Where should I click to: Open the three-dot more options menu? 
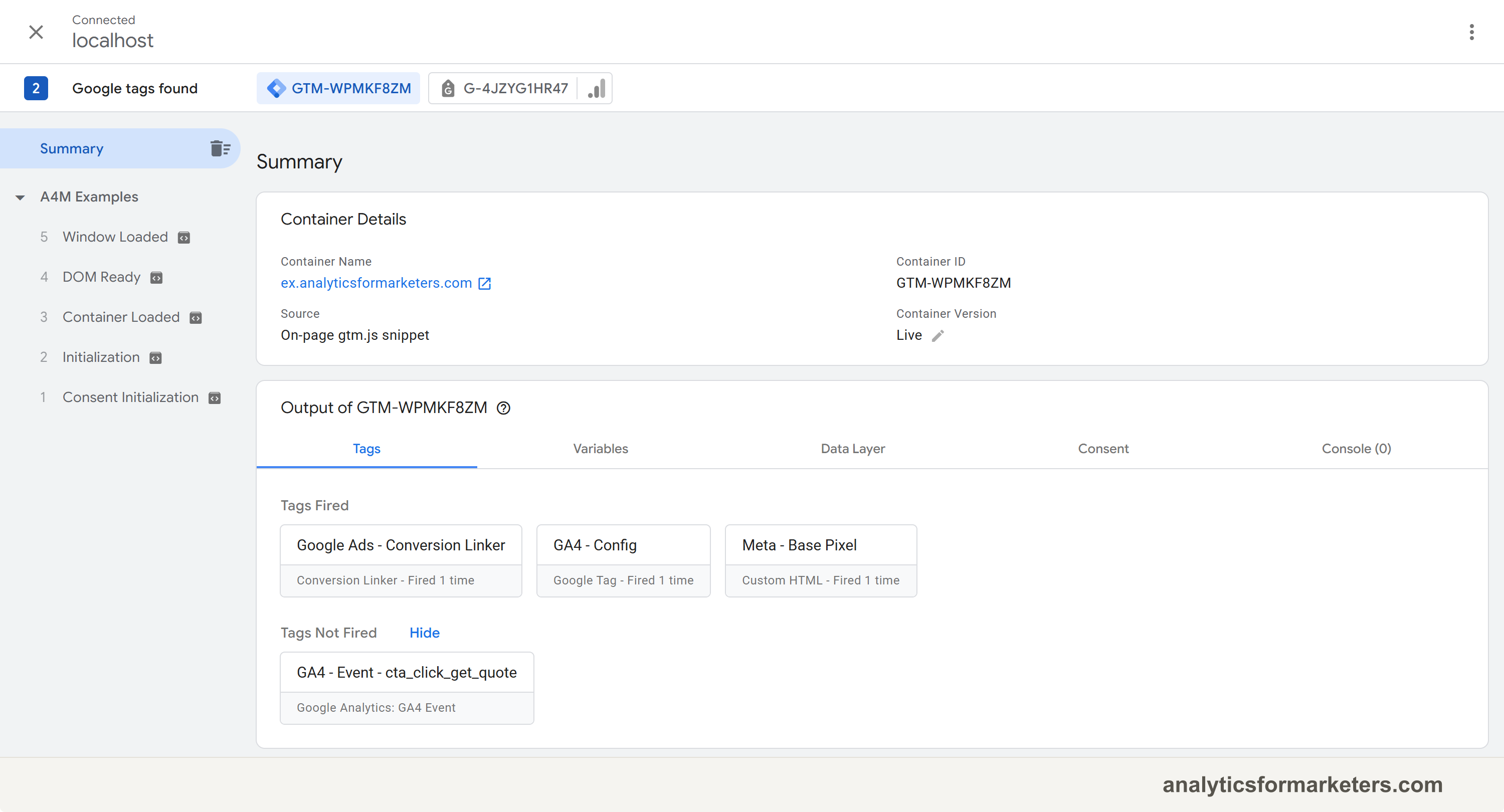[1471, 32]
